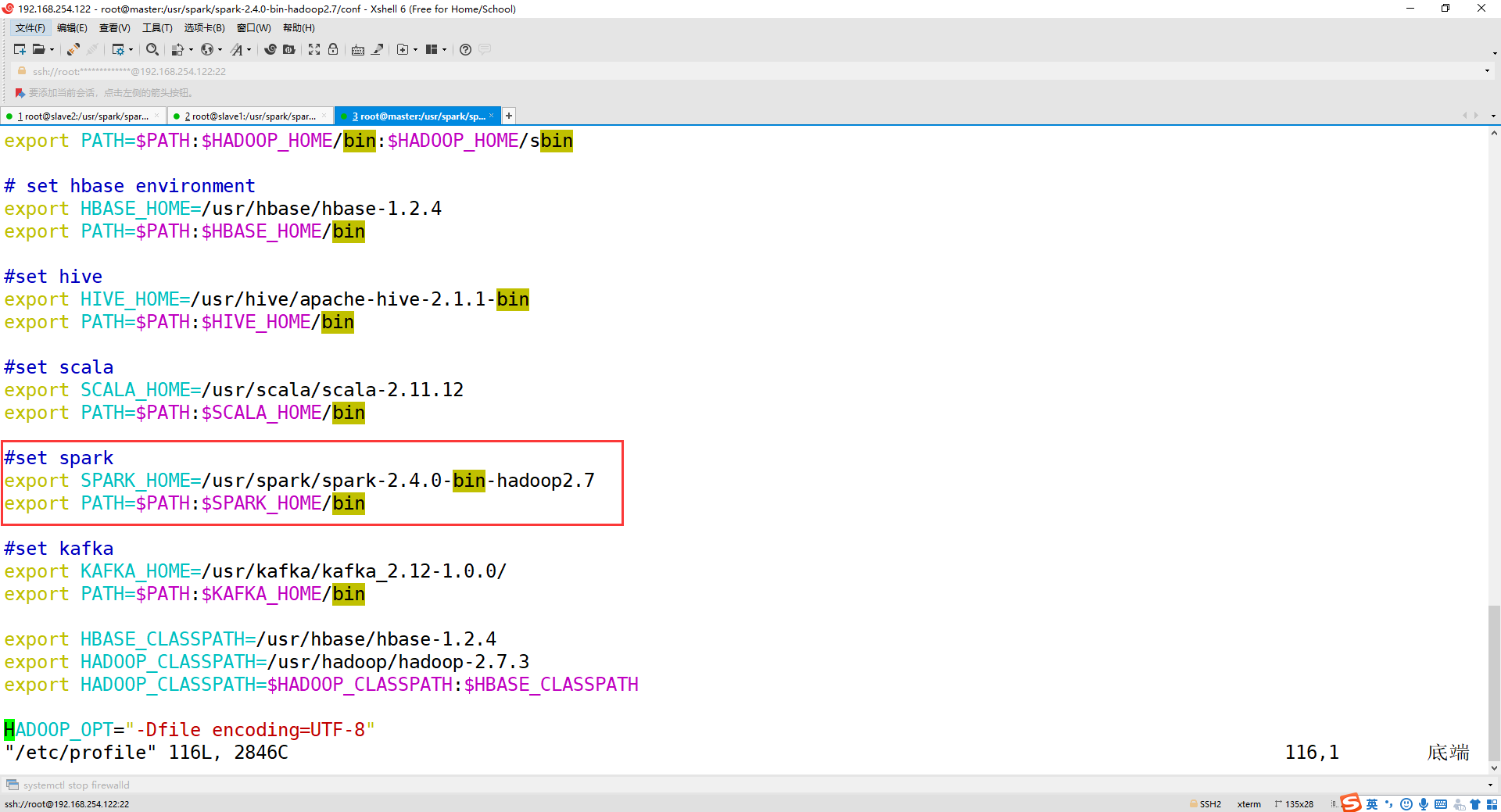
Task: Toggle the 英 language indicator
Action: pos(1372,804)
